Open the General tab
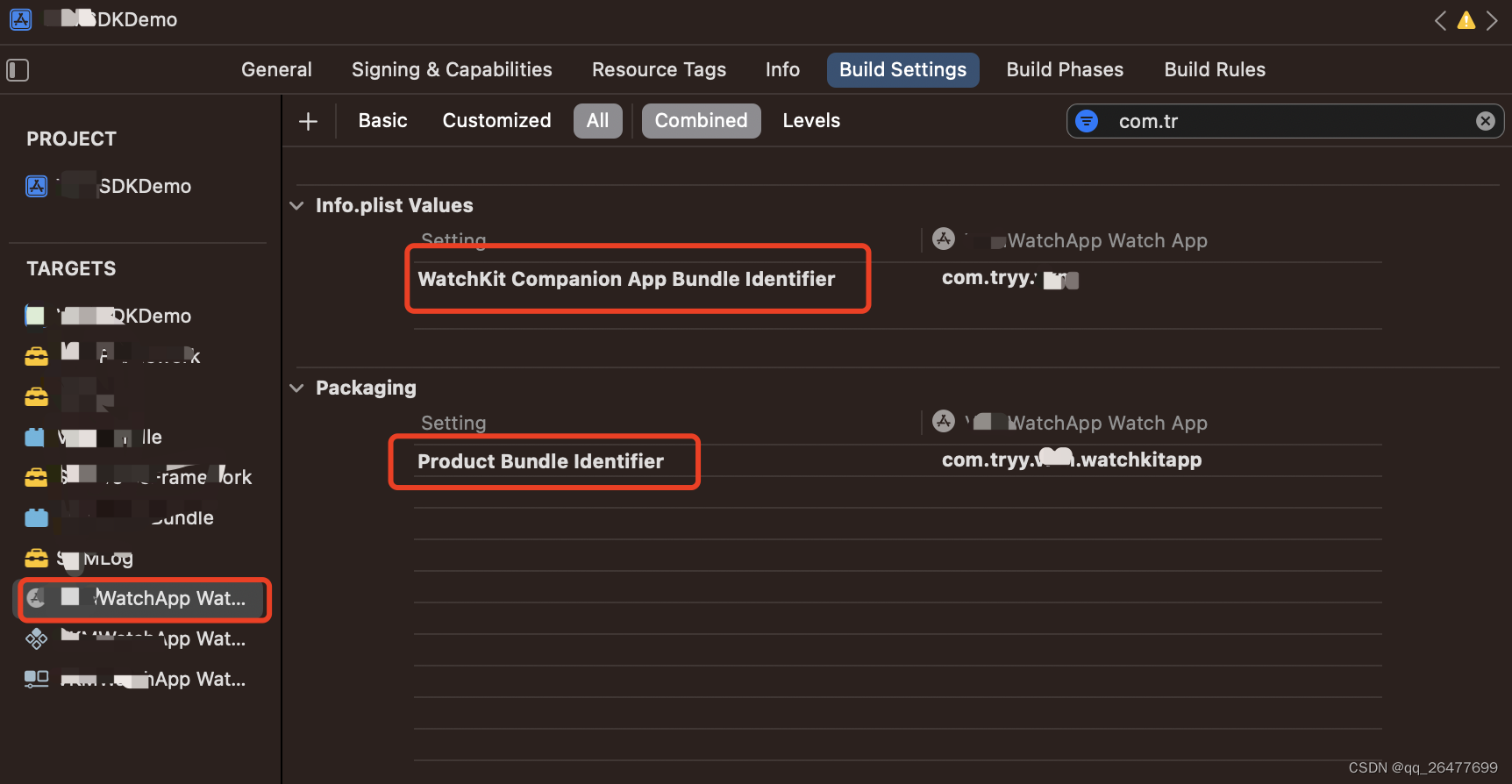Viewport: 1512px width, 784px height. [276, 69]
